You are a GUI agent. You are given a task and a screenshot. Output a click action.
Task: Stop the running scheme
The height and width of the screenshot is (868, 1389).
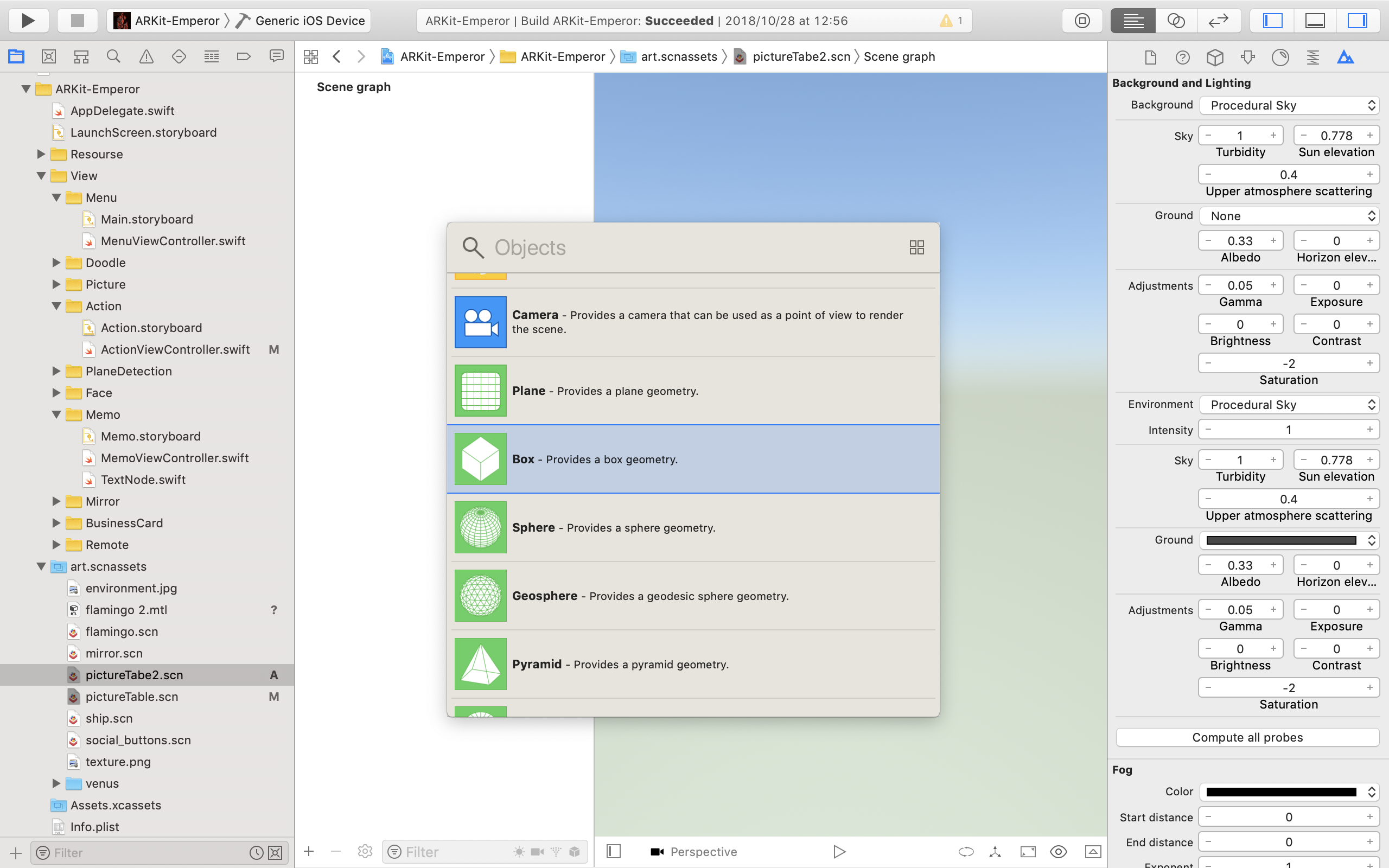(x=77, y=21)
